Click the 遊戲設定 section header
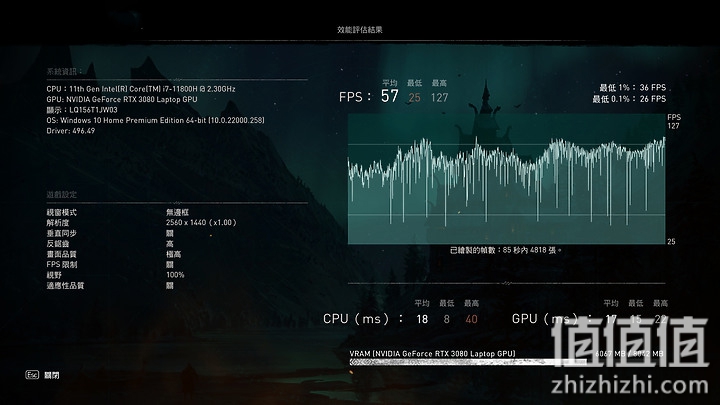 tap(62, 194)
